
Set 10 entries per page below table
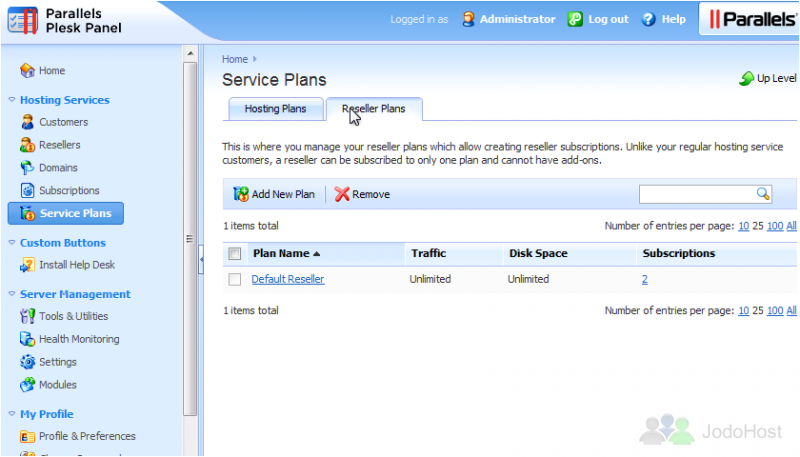(x=743, y=311)
